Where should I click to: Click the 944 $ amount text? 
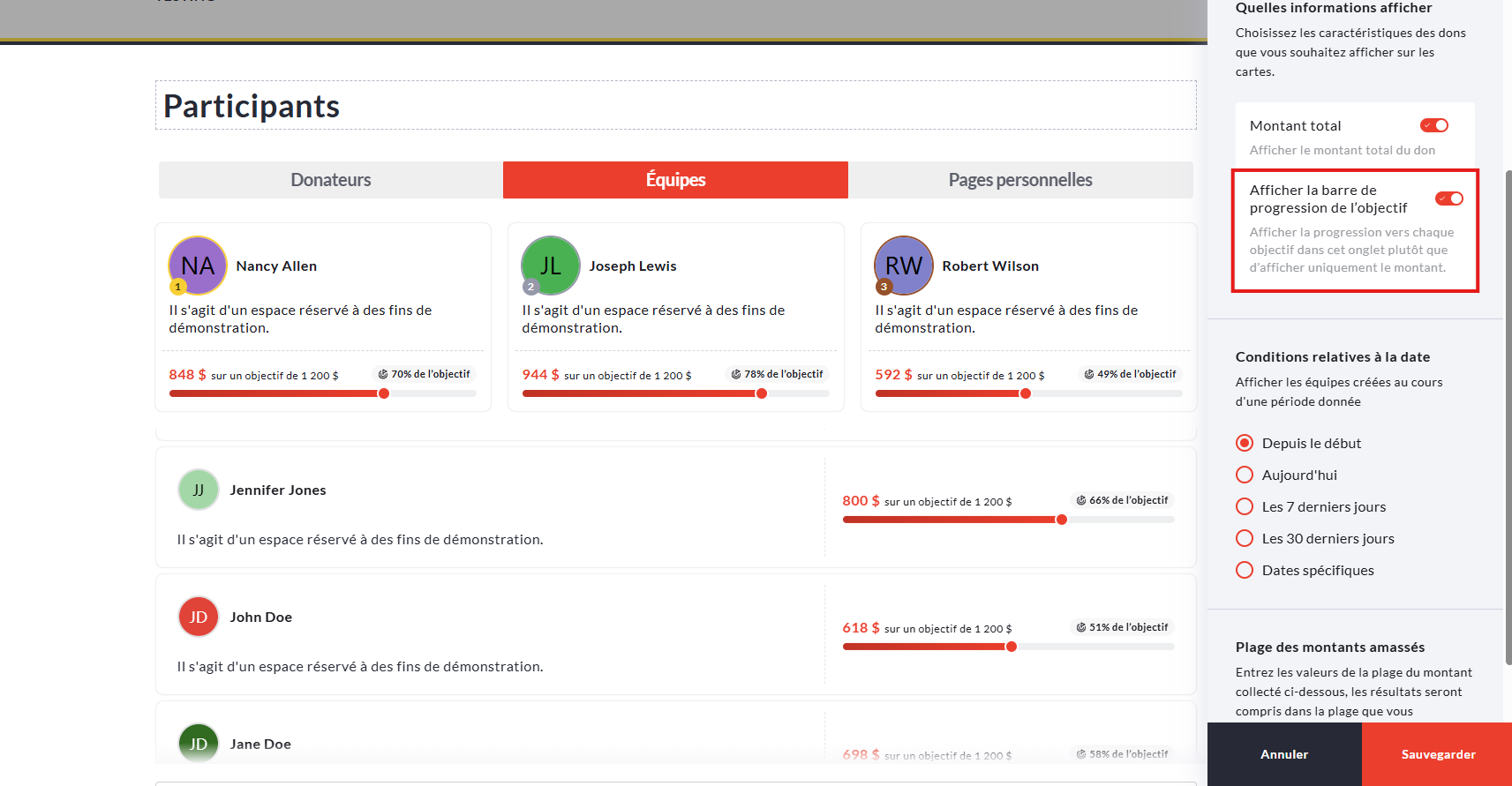coord(540,374)
